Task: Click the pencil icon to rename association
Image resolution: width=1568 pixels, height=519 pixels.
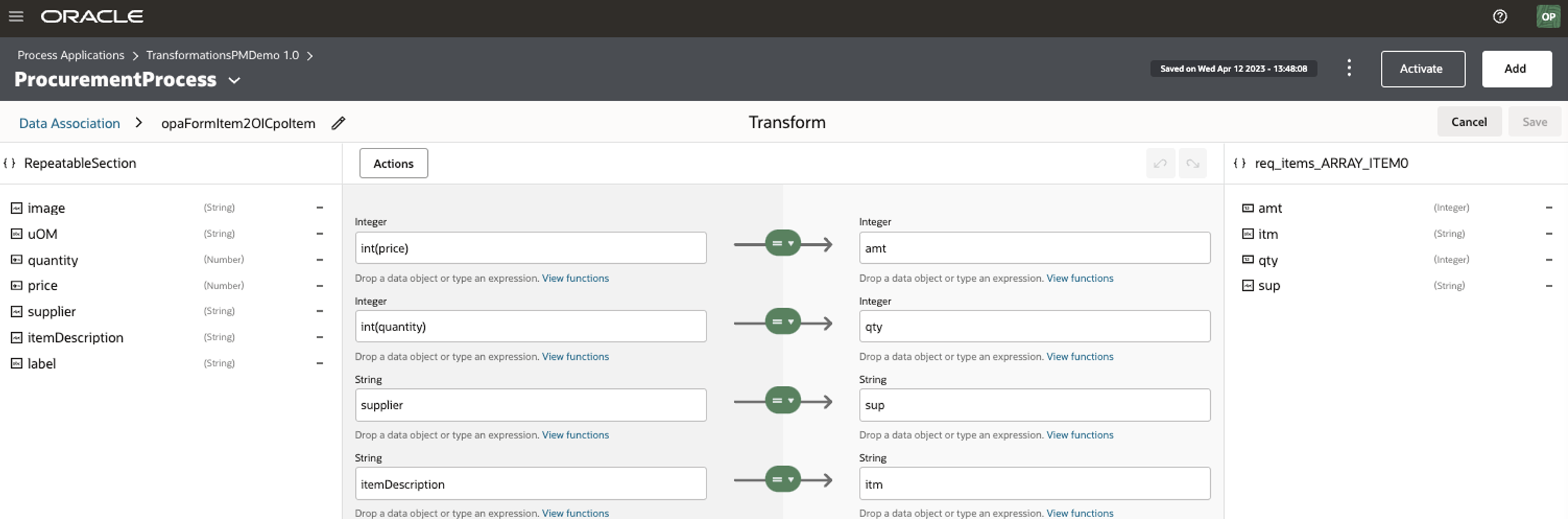Action: click(x=338, y=123)
